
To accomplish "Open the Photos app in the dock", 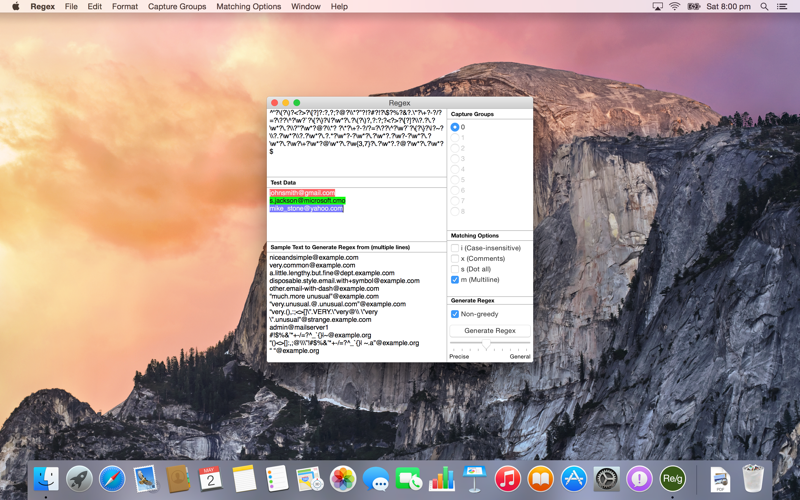I will (x=343, y=479).
